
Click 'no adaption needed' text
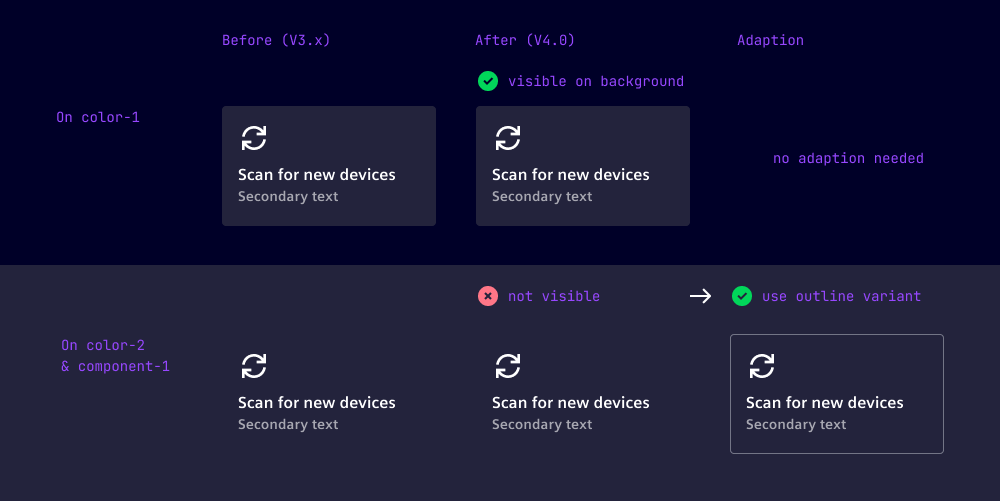[848, 158]
